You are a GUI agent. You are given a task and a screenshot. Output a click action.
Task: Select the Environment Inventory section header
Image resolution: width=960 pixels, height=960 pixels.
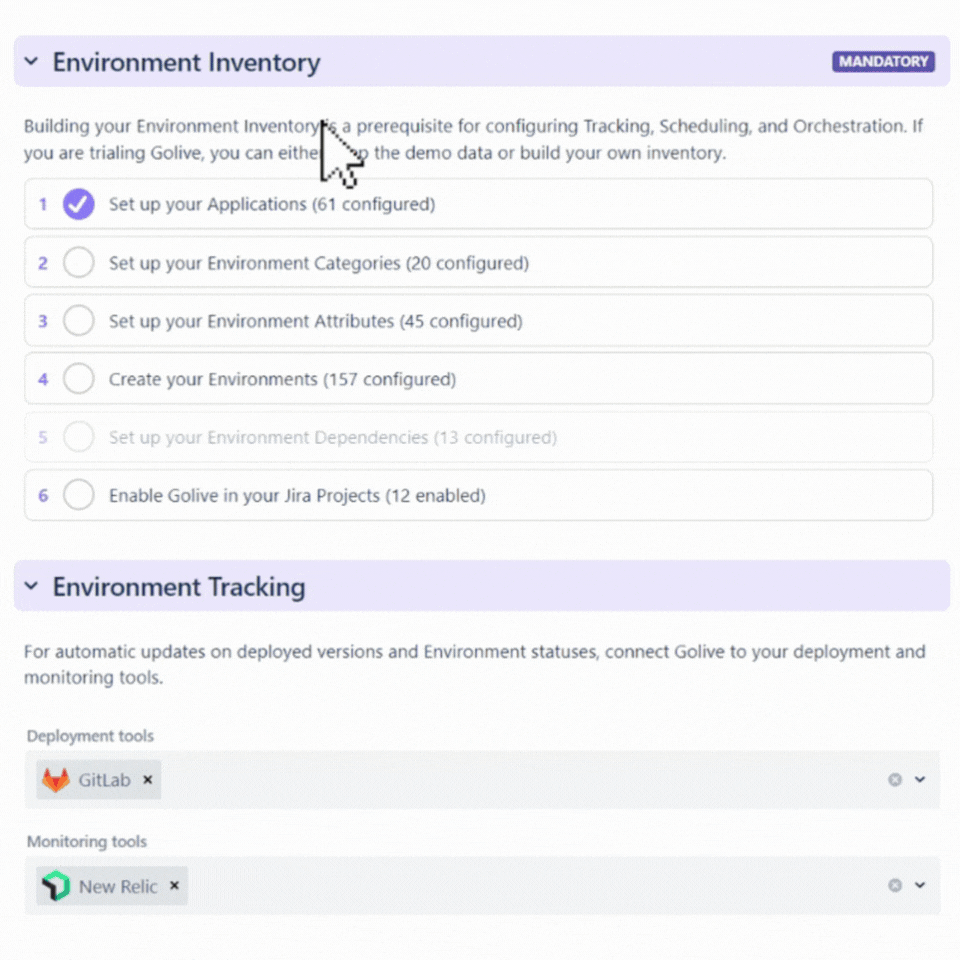pos(186,61)
